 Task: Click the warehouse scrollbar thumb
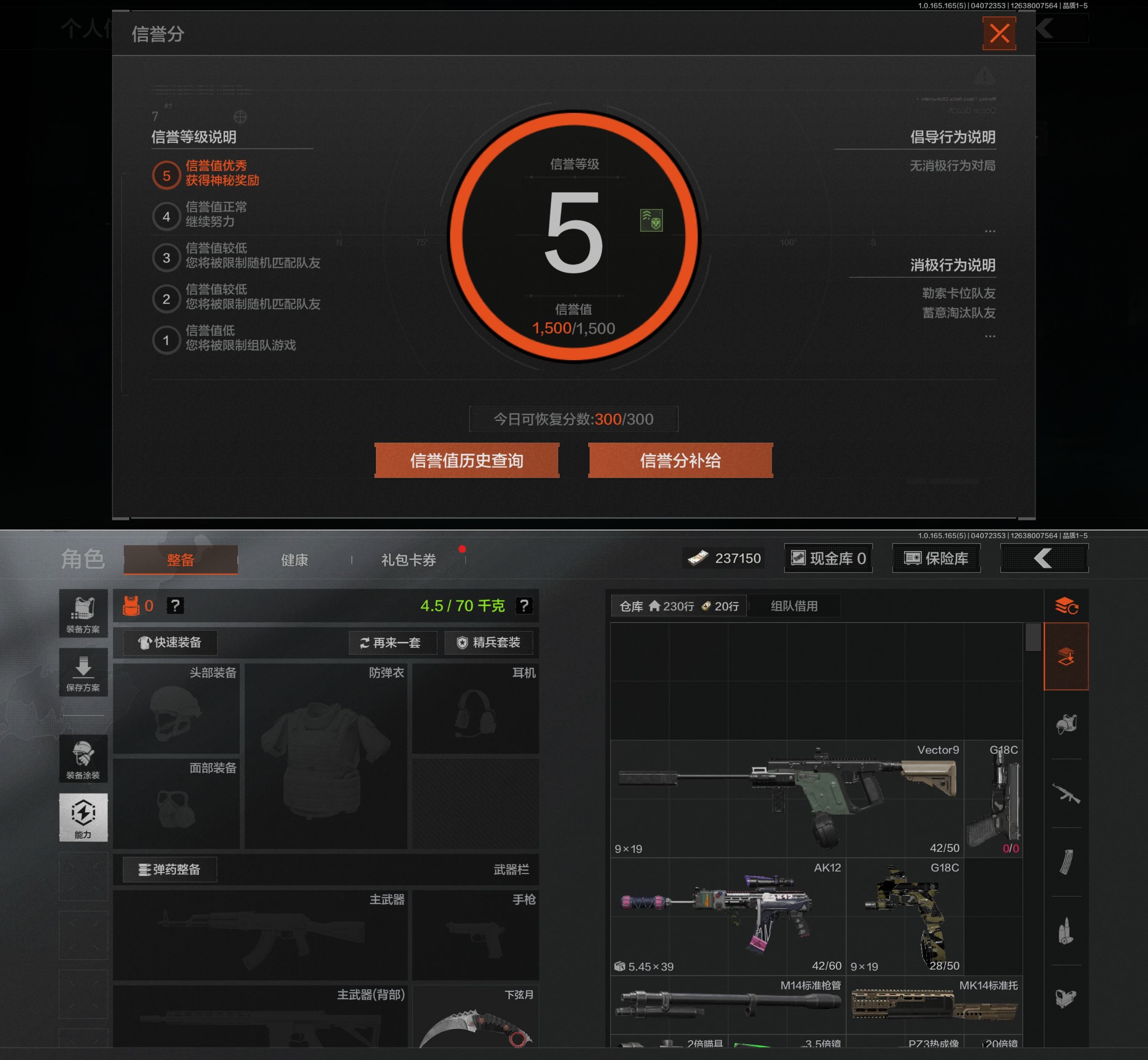pyautogui.click(x=1033, y=637)
